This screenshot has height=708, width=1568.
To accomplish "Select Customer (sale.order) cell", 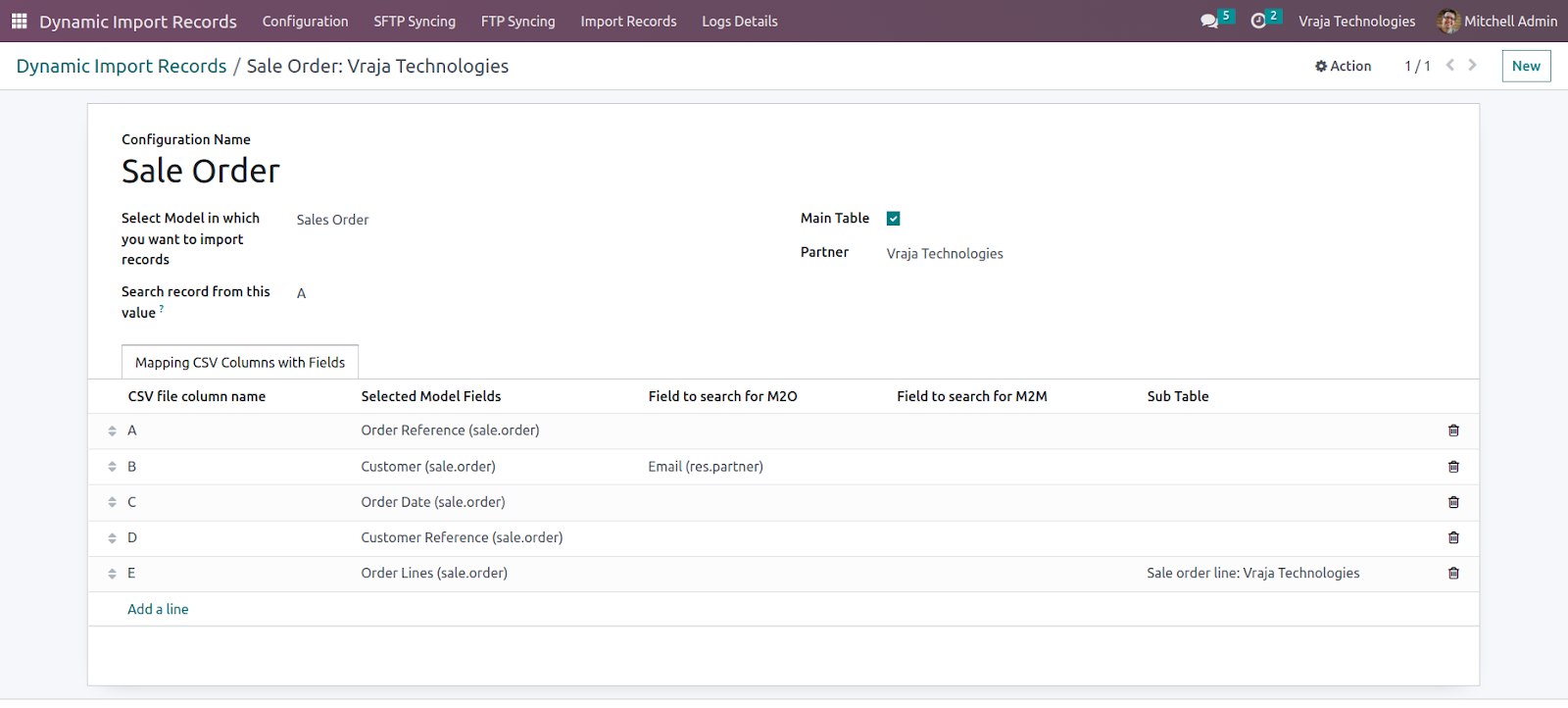I will click(428, 467).
